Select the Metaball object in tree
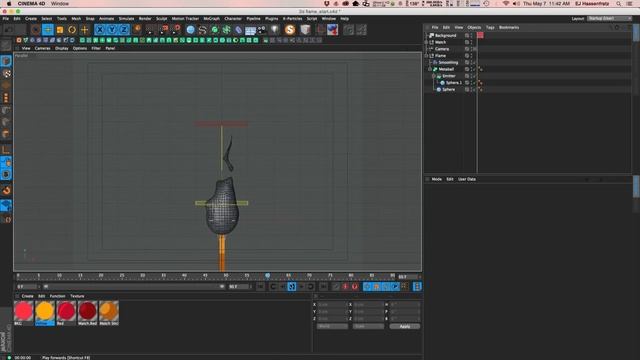640x360 pixels. point(446,69)
